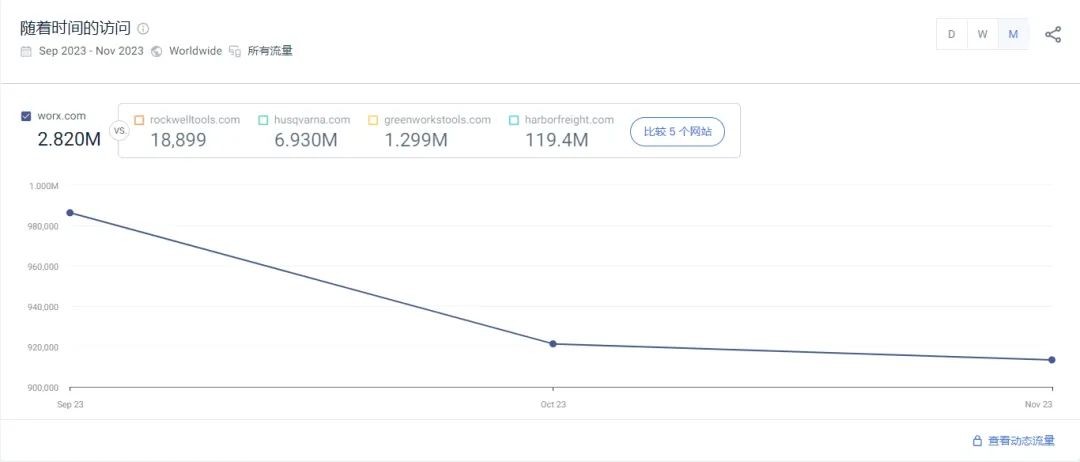This screenshot has height=462, width=1080.
Task: Click the husqvarna.com site name
Action: pos(312,120)
